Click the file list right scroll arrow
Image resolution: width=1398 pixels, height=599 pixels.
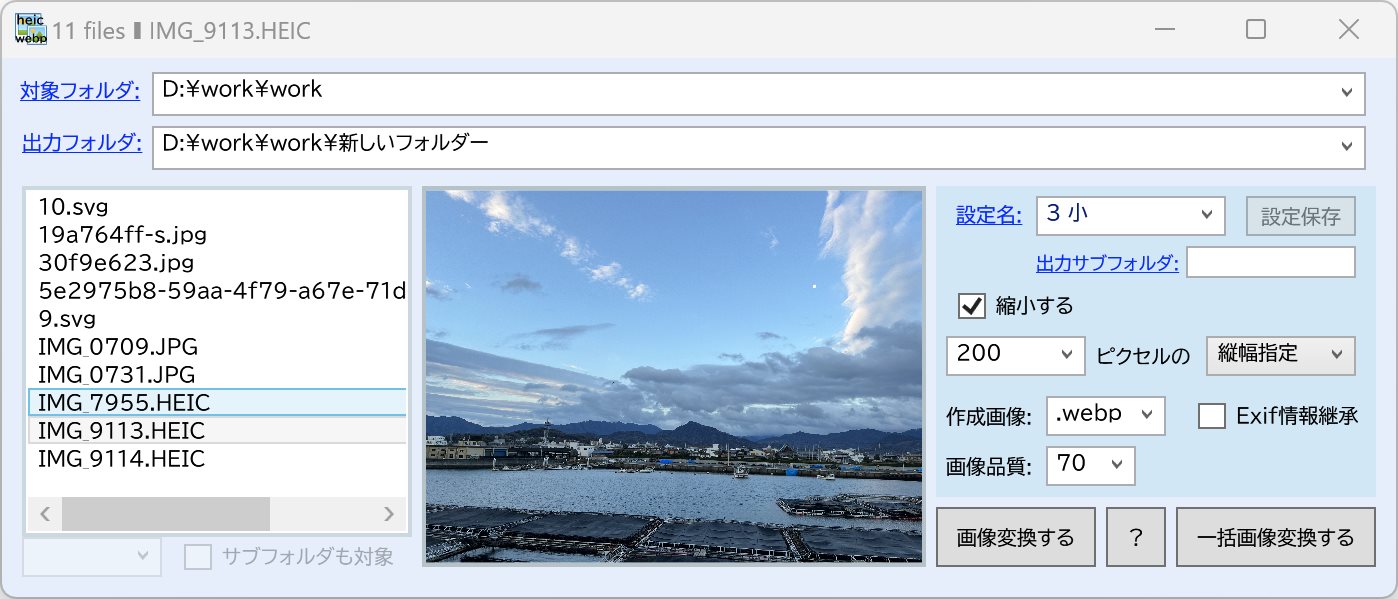click(x=389, y=514)
